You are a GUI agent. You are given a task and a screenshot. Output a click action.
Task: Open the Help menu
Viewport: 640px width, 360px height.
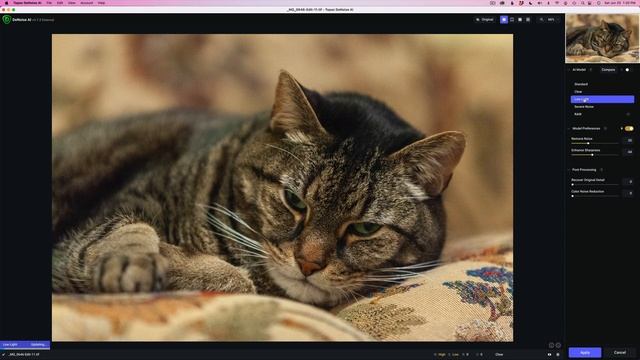click(101, 3)
